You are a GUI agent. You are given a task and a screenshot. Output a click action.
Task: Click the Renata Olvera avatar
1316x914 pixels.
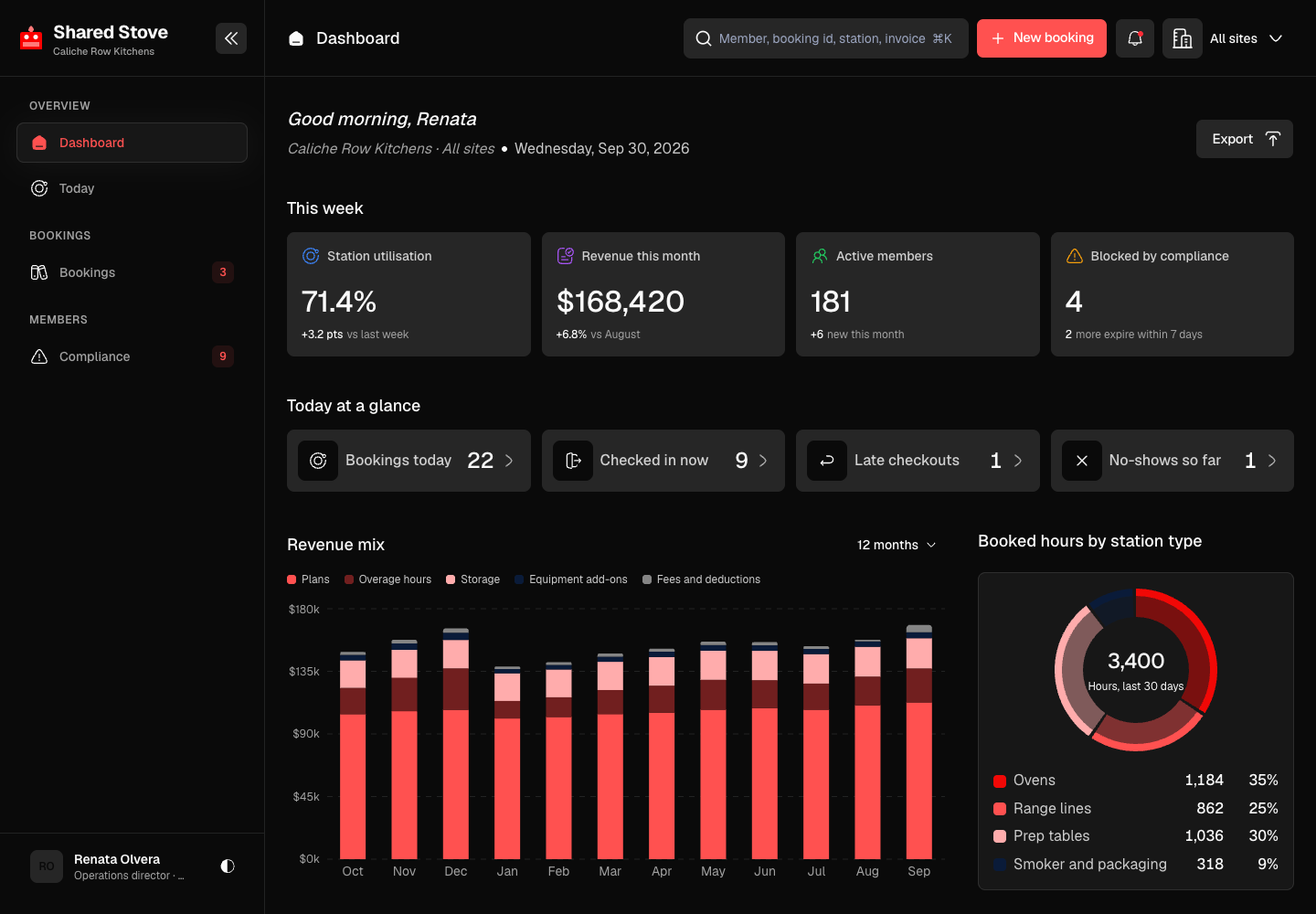47,866
